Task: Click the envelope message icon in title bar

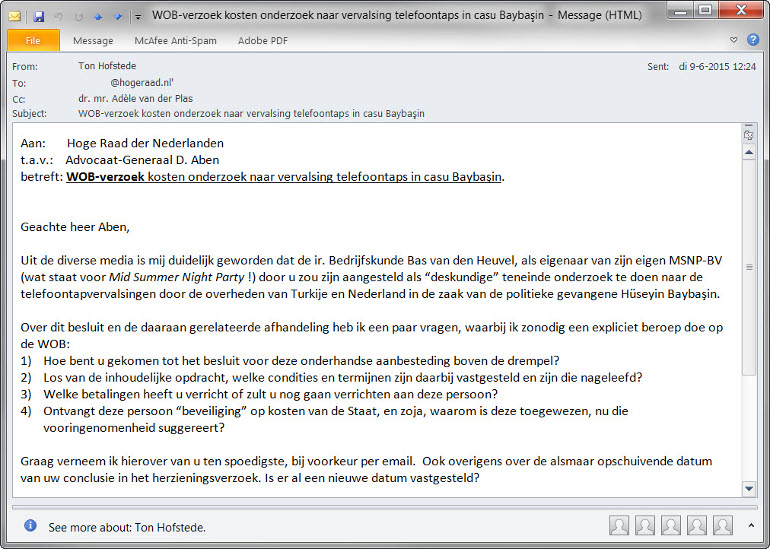Action: click(14, 16)
